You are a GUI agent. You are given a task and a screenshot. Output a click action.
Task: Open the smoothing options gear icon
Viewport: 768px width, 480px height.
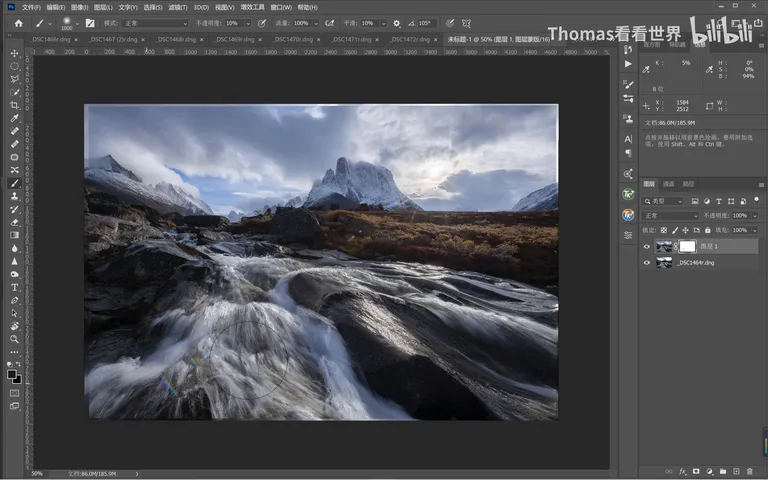pos(397,23)
